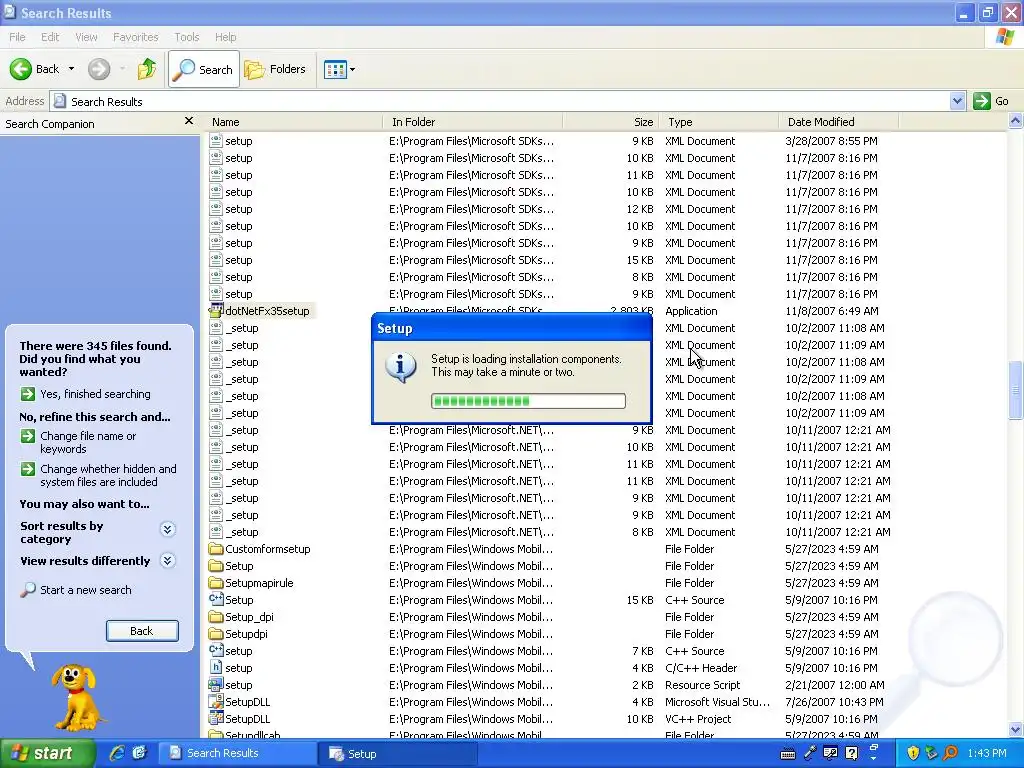The height and width of the screenshot is (768, 1024).
Task: Click the VC++ Project SetupDLL icon
Action: point(216,718)
